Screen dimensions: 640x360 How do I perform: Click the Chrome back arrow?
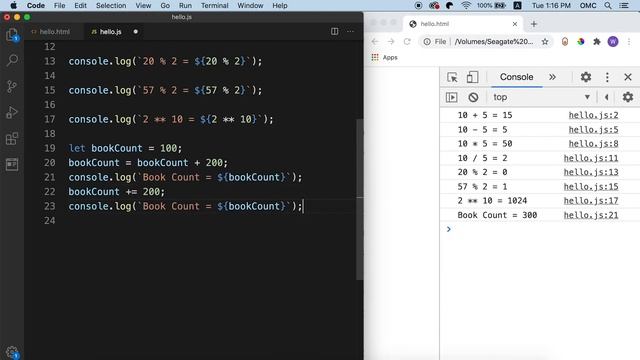tap(375, 42)
